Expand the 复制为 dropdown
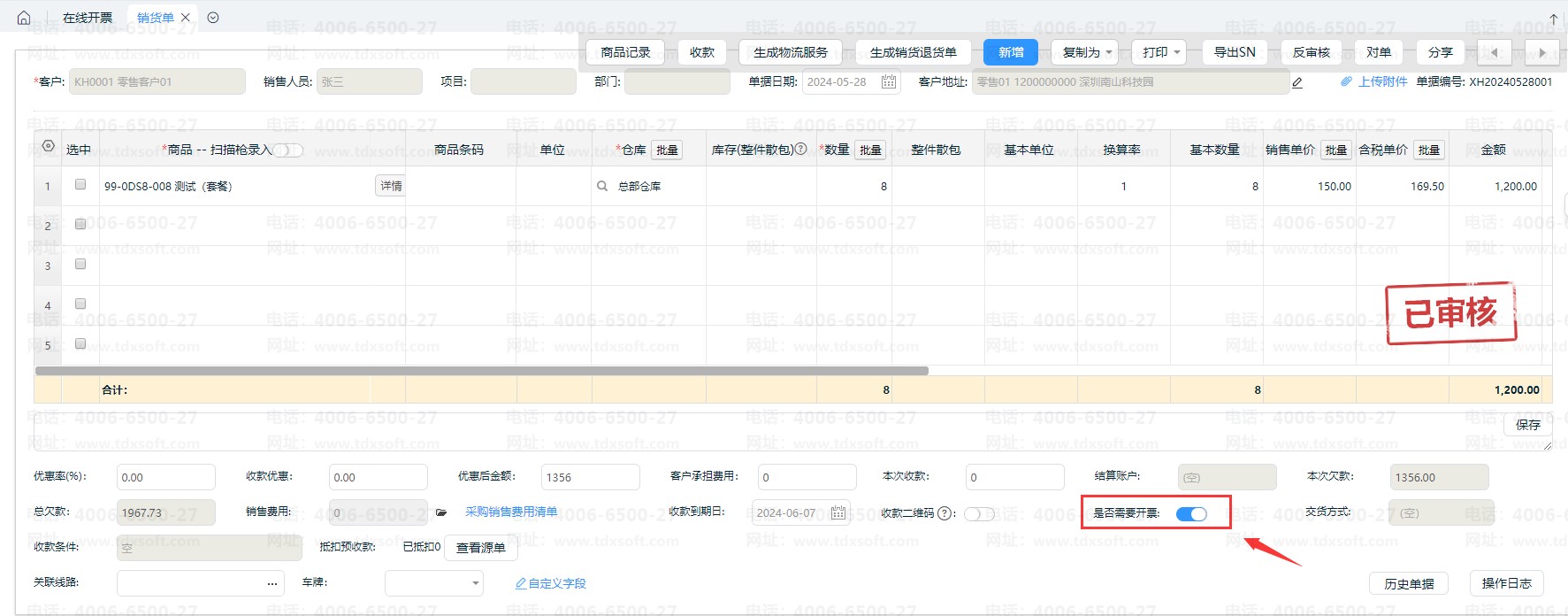1568x616 pixels. (x=1084, y=52)
